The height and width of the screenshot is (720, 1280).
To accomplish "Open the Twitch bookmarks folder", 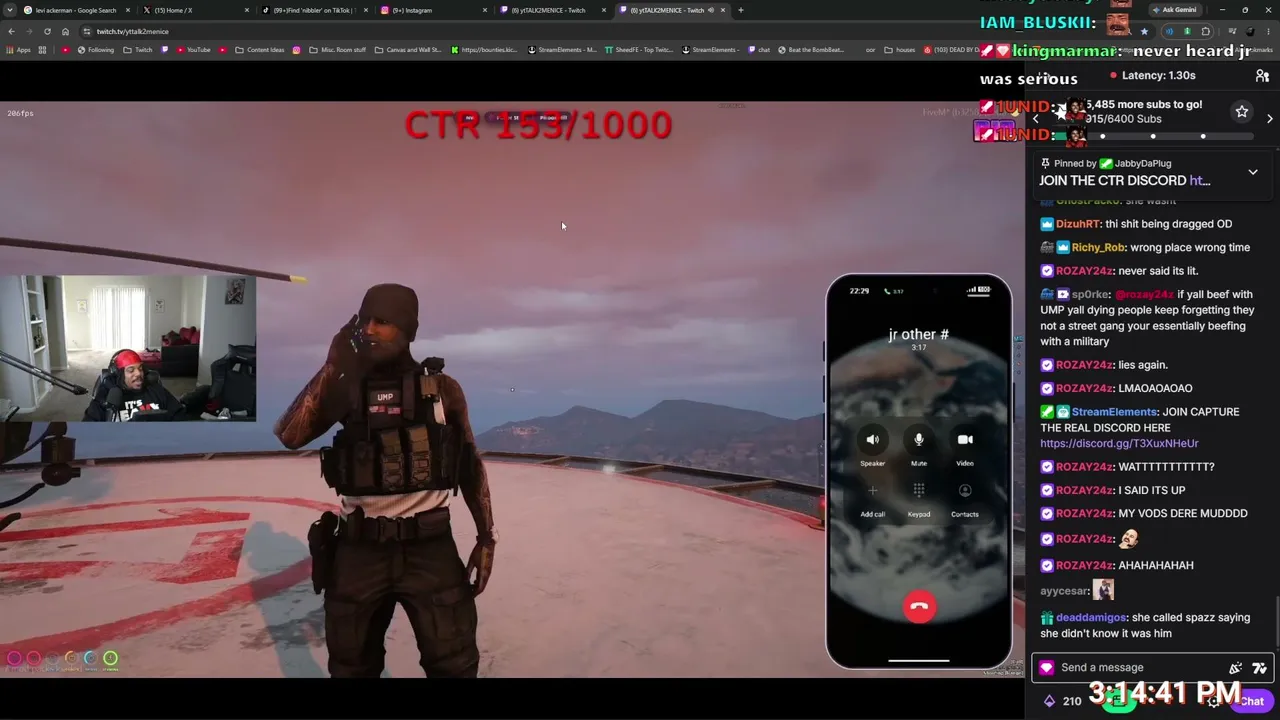I will point(138,50).
